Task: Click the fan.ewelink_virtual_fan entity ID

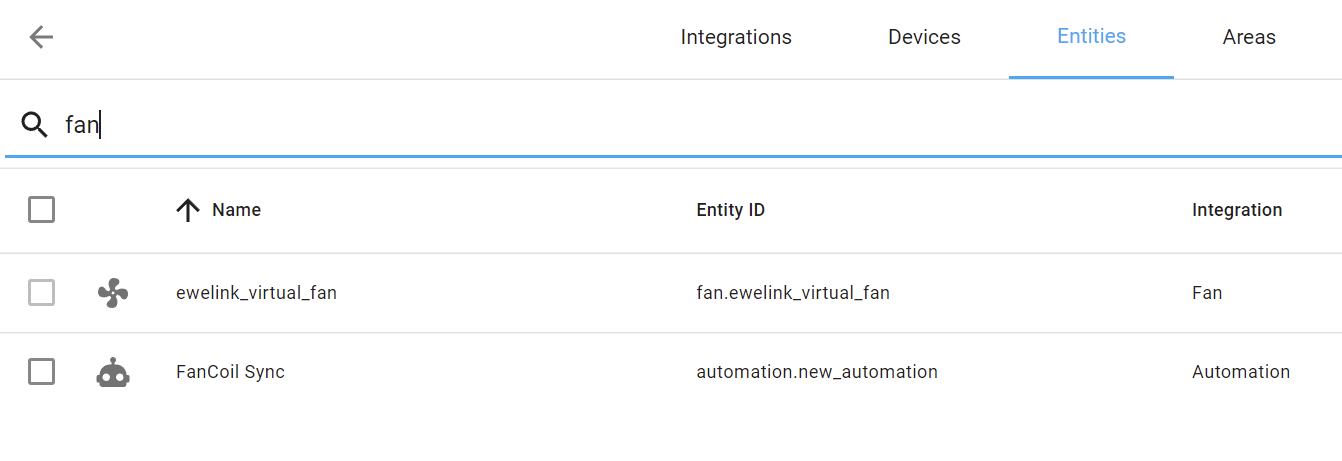Action: [793, 293]
